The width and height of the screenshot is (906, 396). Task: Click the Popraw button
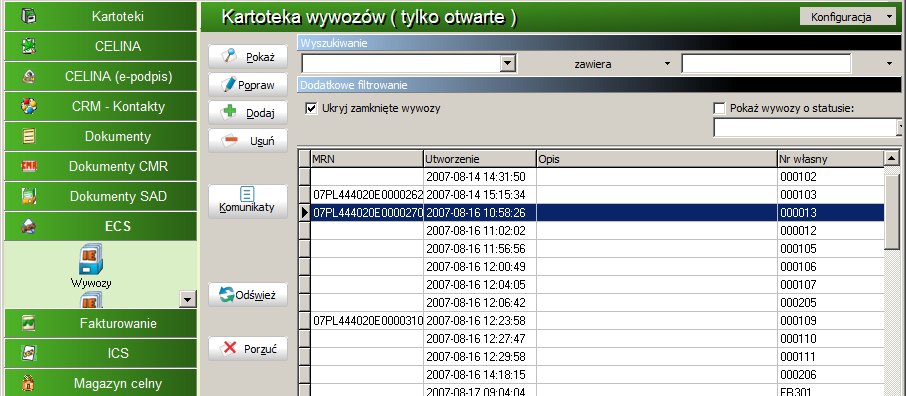click(248, 85)
